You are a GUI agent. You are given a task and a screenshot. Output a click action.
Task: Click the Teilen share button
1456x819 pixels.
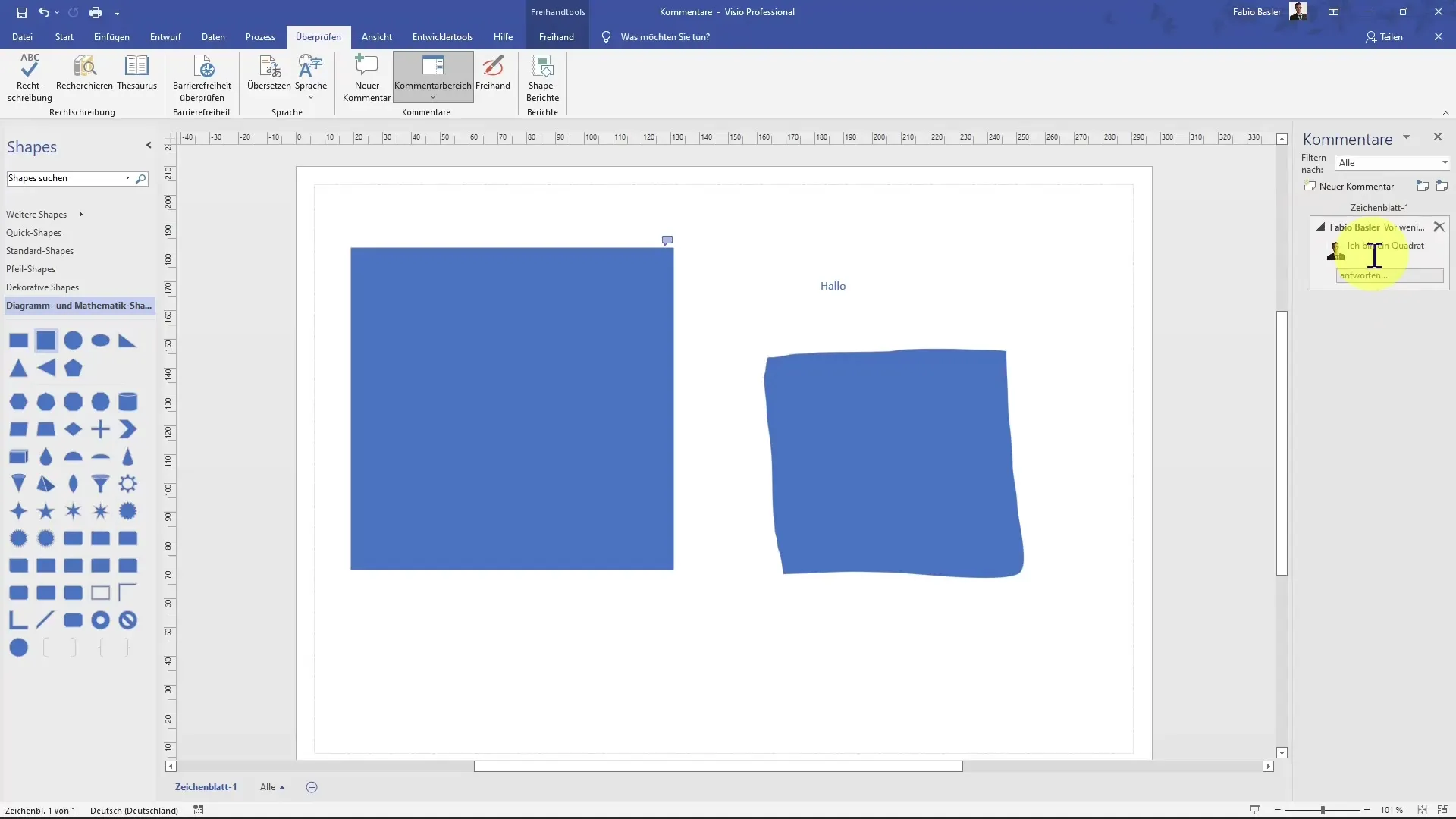coord(1384,36)
